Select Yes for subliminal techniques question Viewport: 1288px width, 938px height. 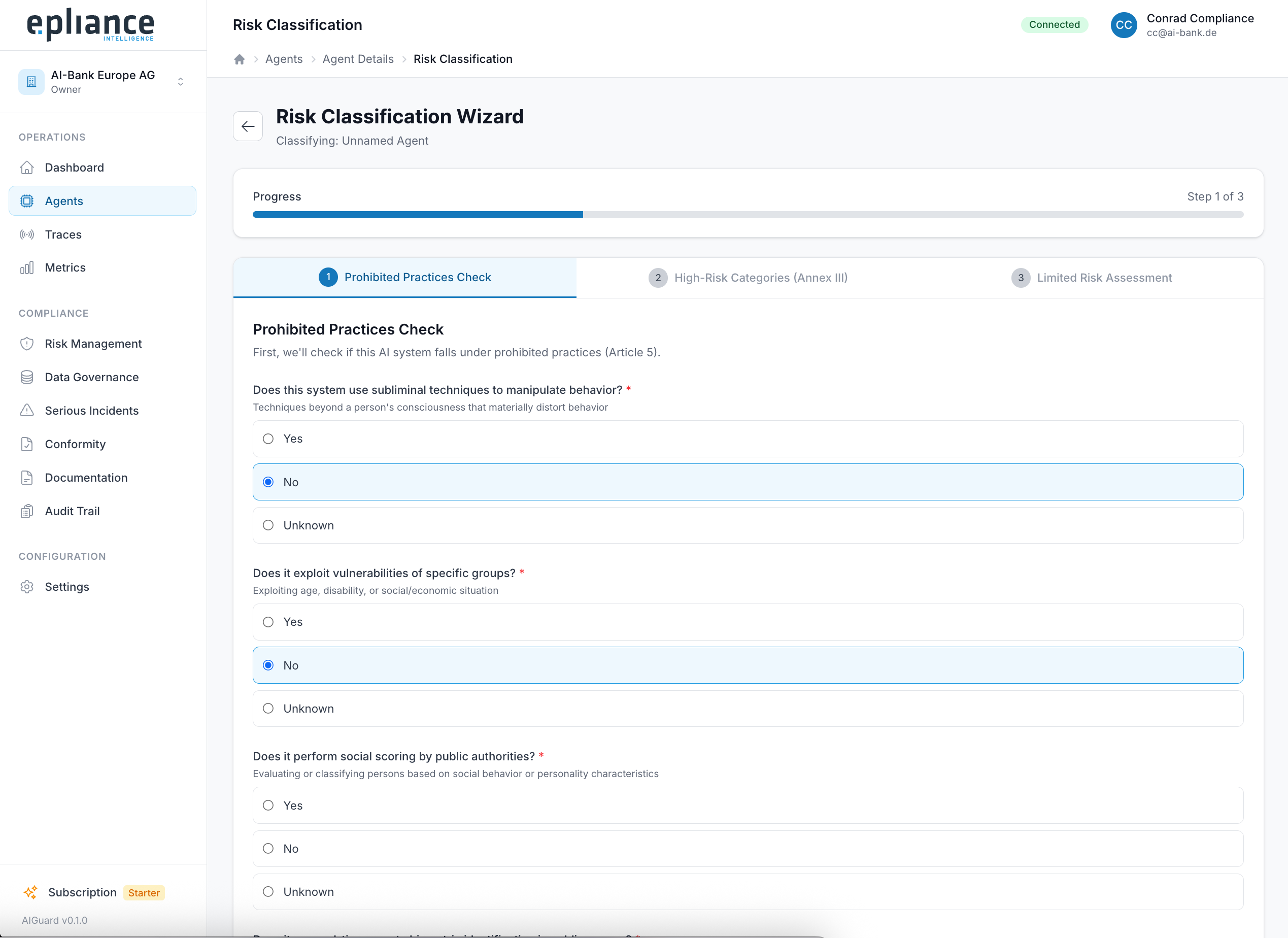pyautogui.click(x=748, y=439)
